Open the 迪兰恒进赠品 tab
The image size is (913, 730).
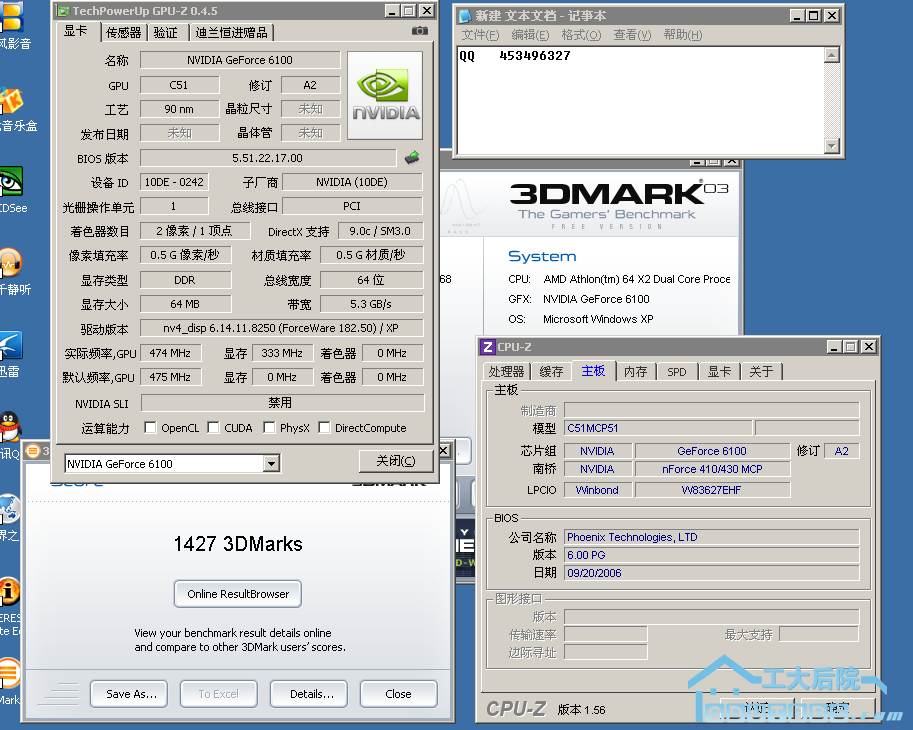(x=232, y=33)
